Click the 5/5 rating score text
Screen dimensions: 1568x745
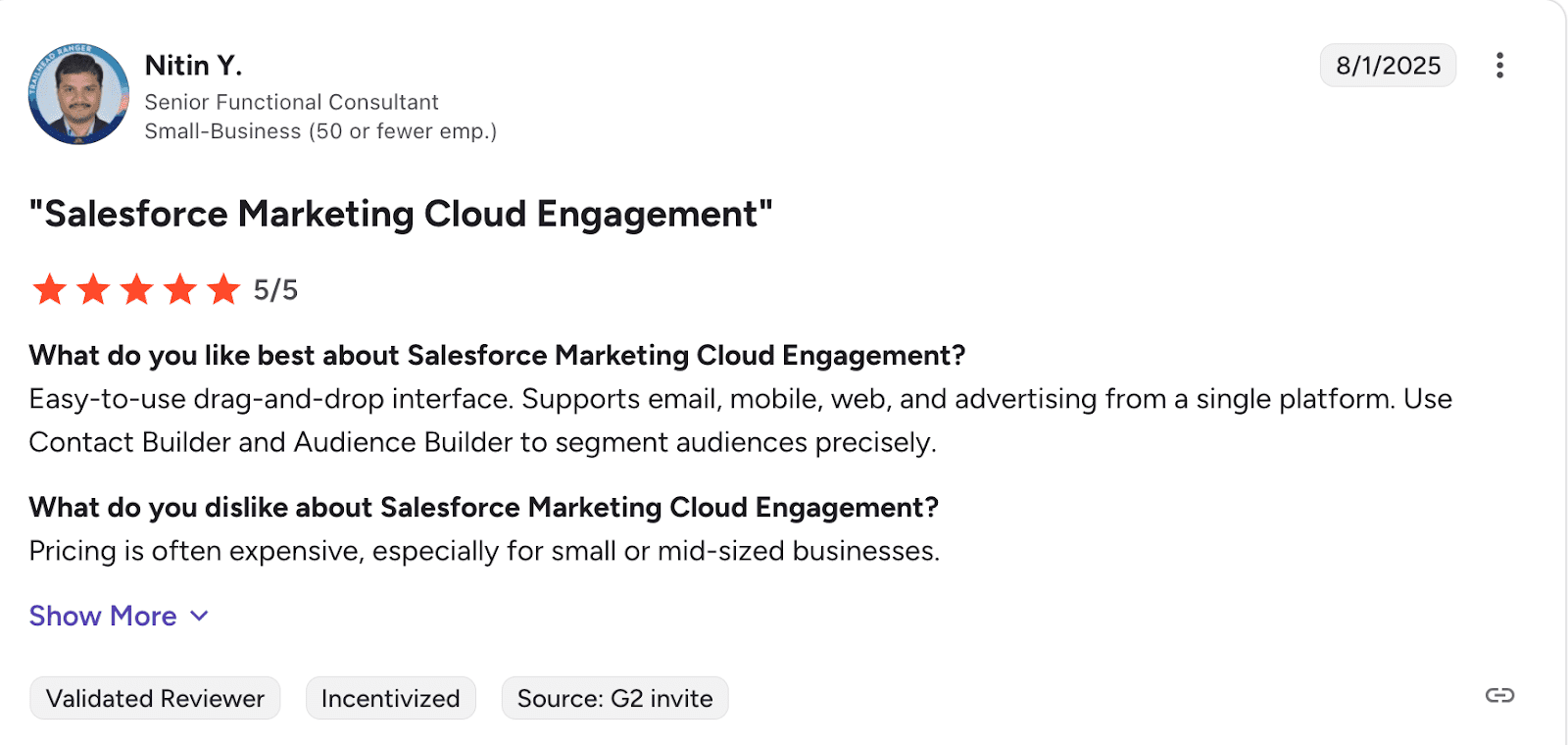[x=275, y=290]
